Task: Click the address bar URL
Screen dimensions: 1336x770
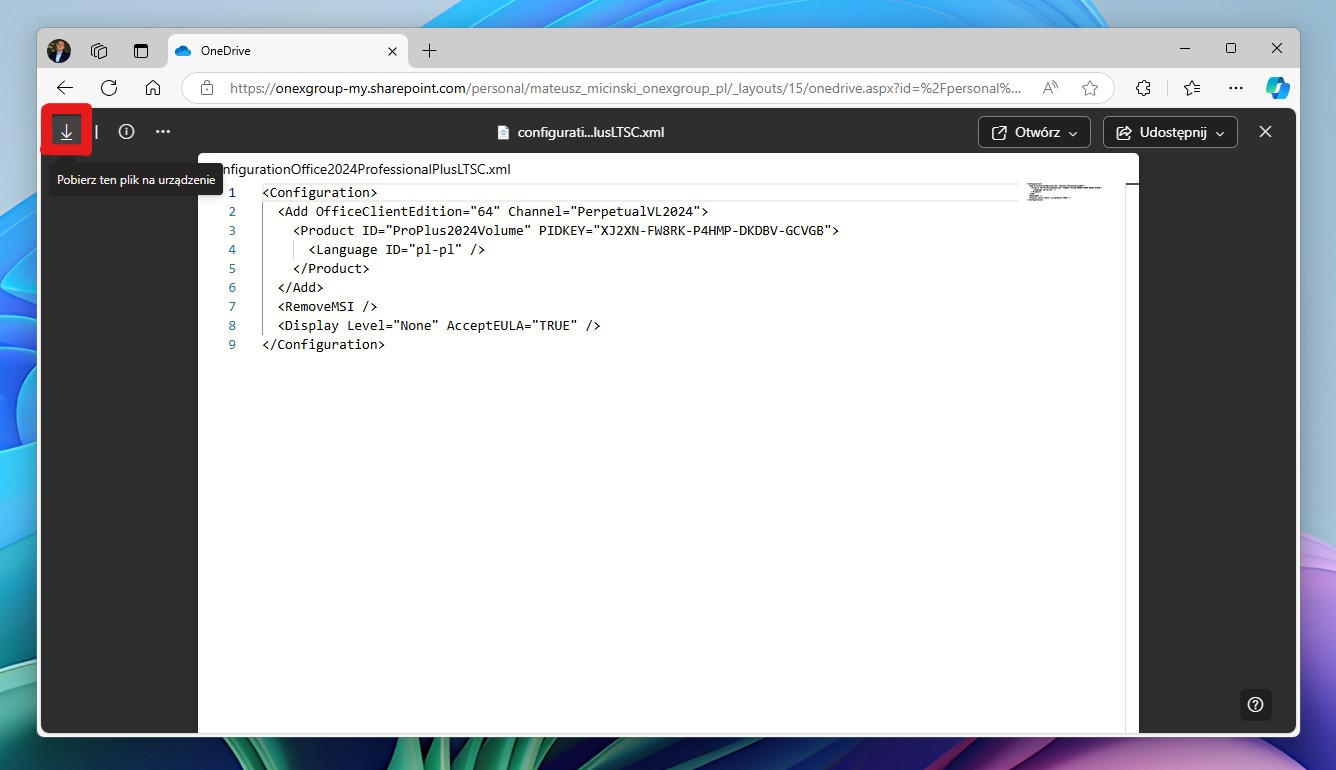Action: pyautogui.click(x=625, y=88)
